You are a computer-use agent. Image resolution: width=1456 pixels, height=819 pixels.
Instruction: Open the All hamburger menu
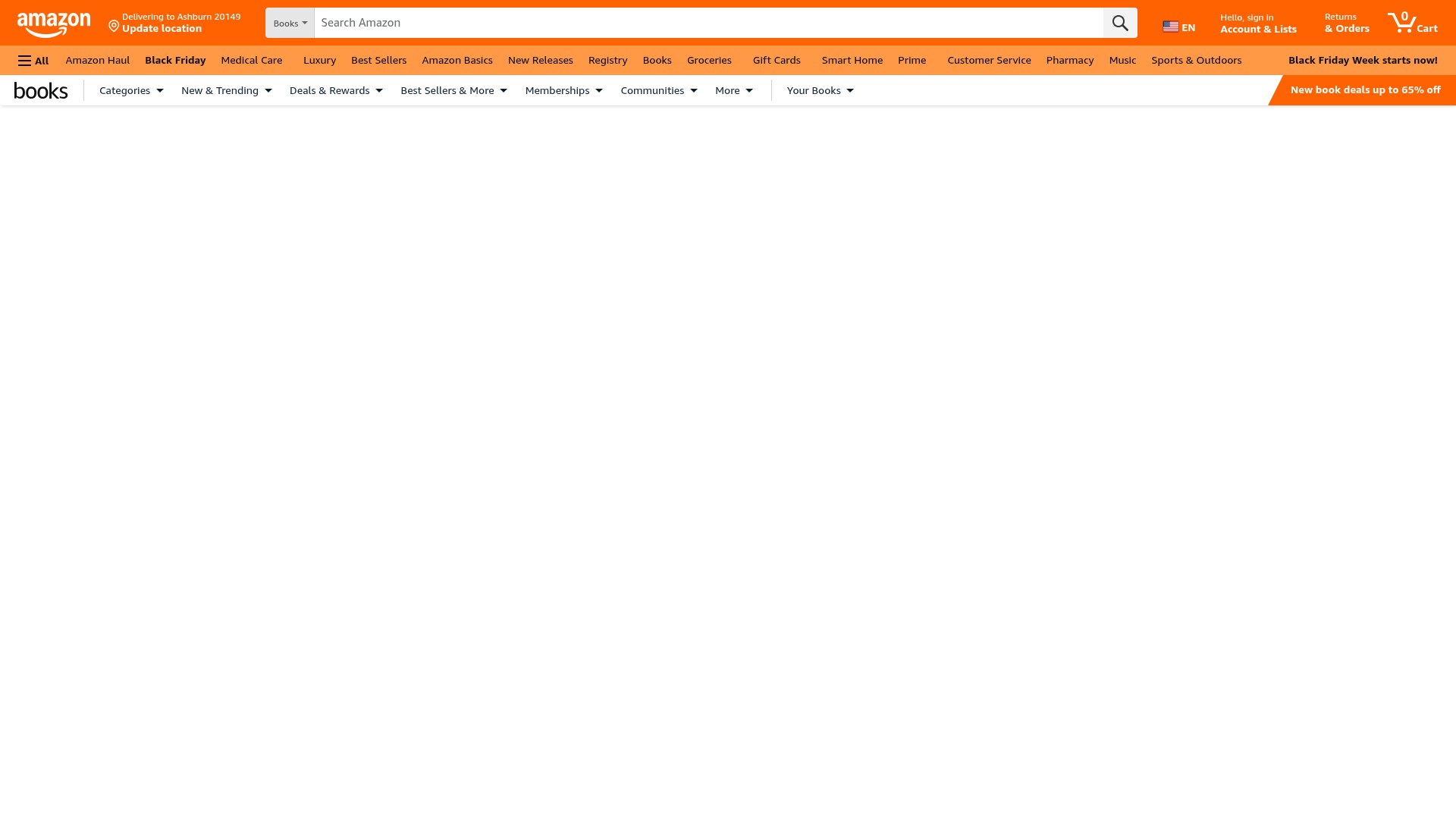click(33, 61)
